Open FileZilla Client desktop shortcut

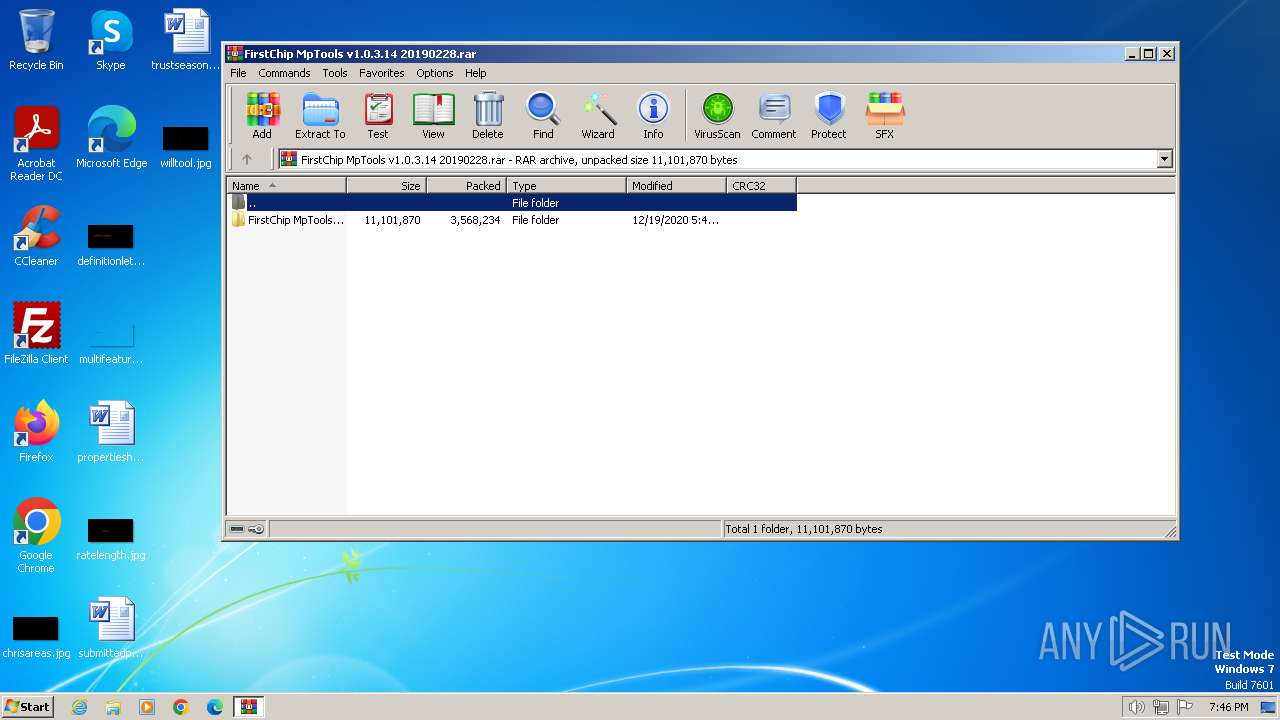tap(36, 334)
